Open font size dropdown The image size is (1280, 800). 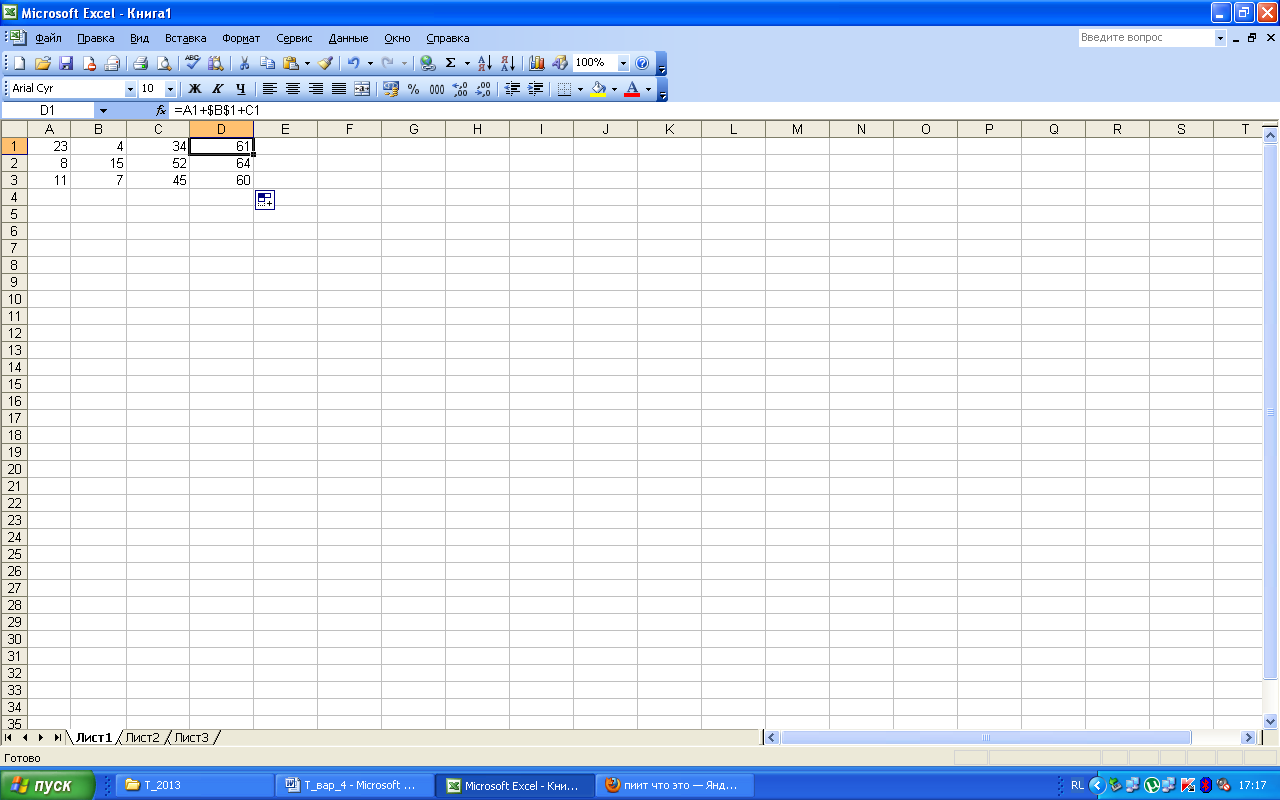170,89
